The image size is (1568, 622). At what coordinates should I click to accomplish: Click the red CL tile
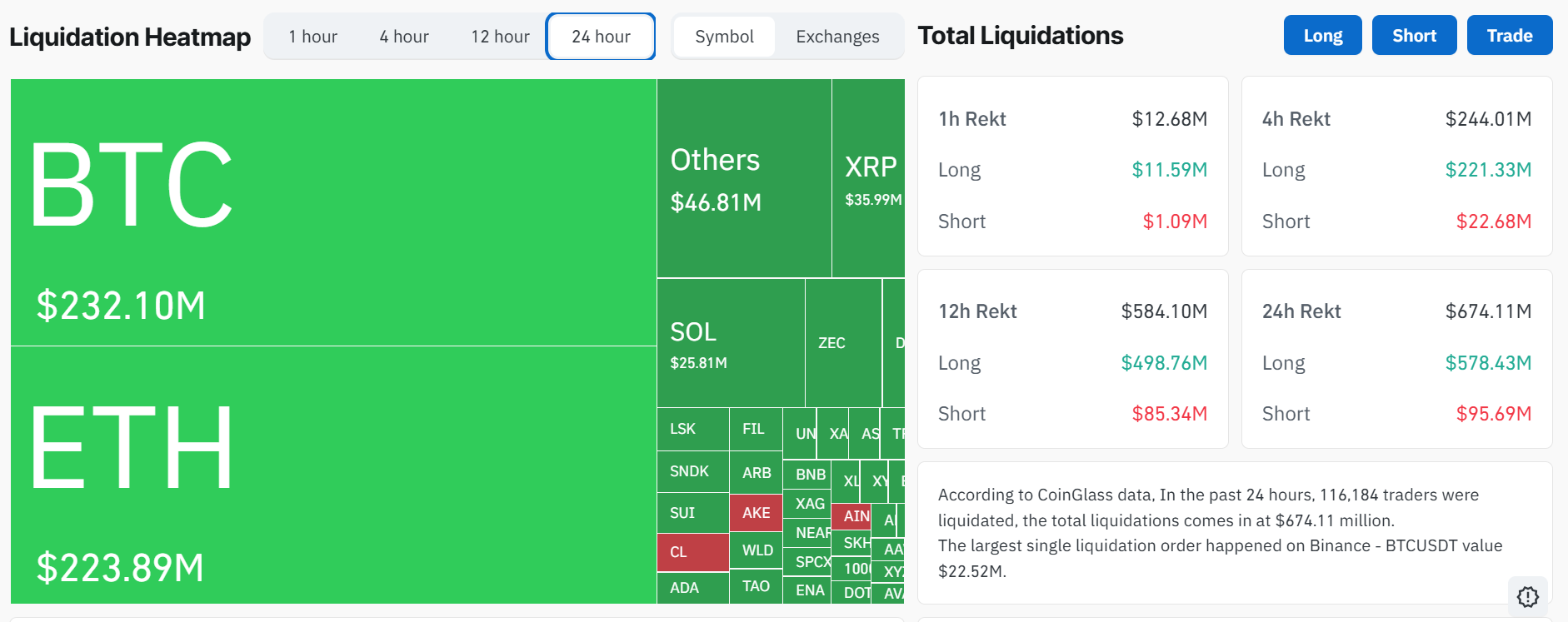pos(692,552)
